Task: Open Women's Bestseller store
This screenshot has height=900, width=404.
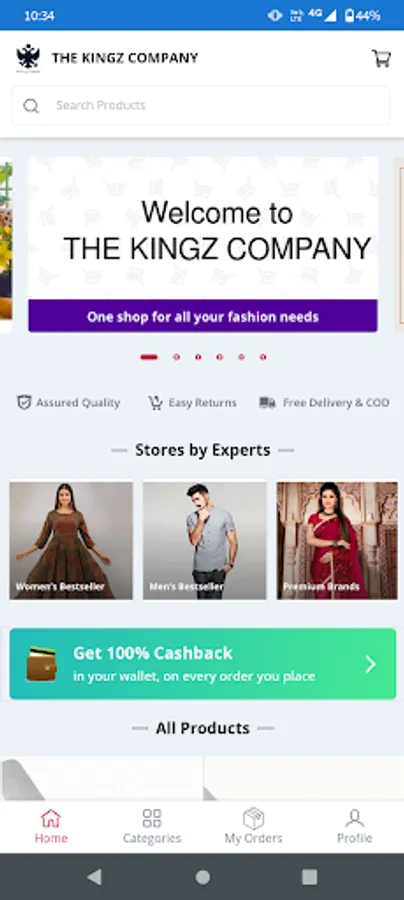Action: (71, 541)
